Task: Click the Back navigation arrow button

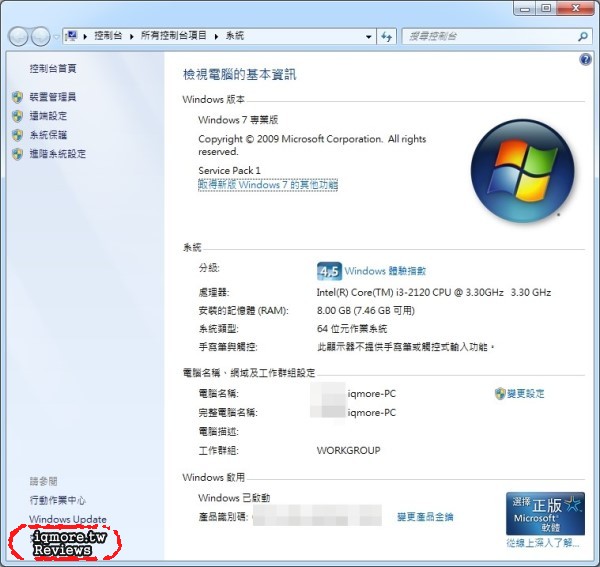Action: 18,36
